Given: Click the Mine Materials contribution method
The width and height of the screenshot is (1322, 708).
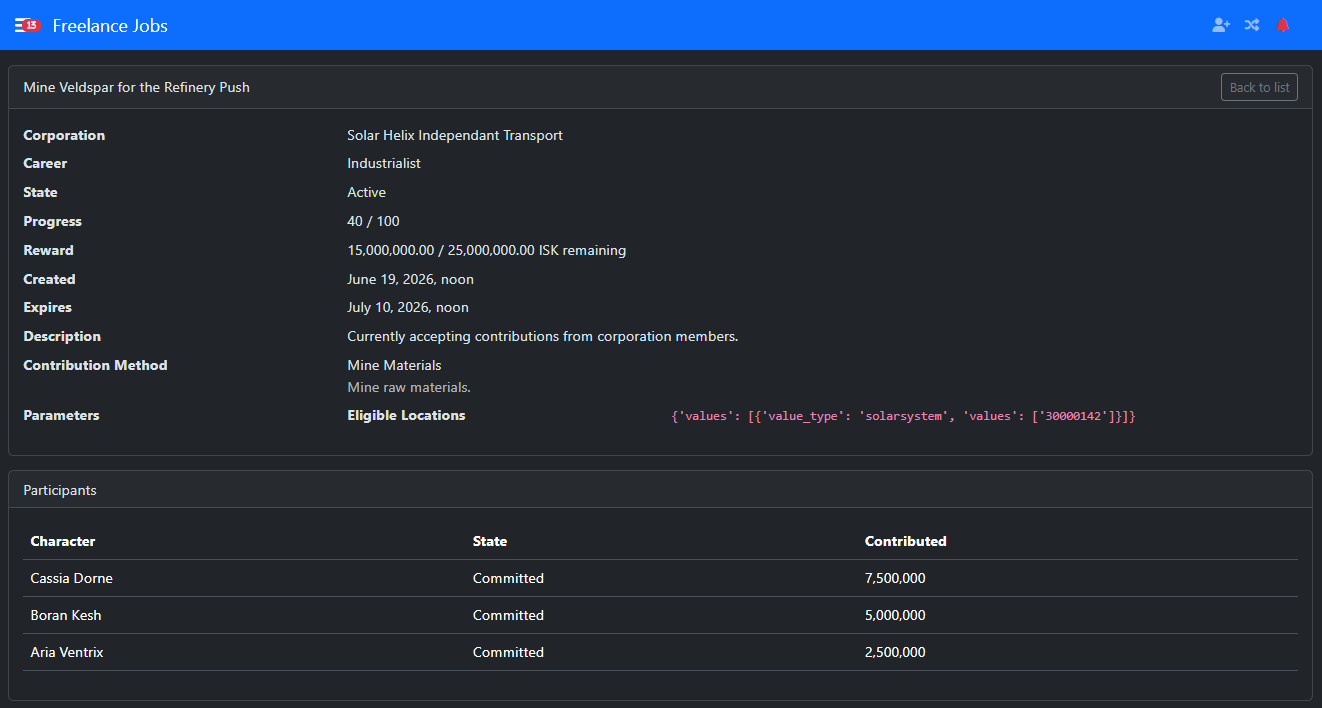Looking at the screenshot, I should pyautogui.click(x=394, y=365).
